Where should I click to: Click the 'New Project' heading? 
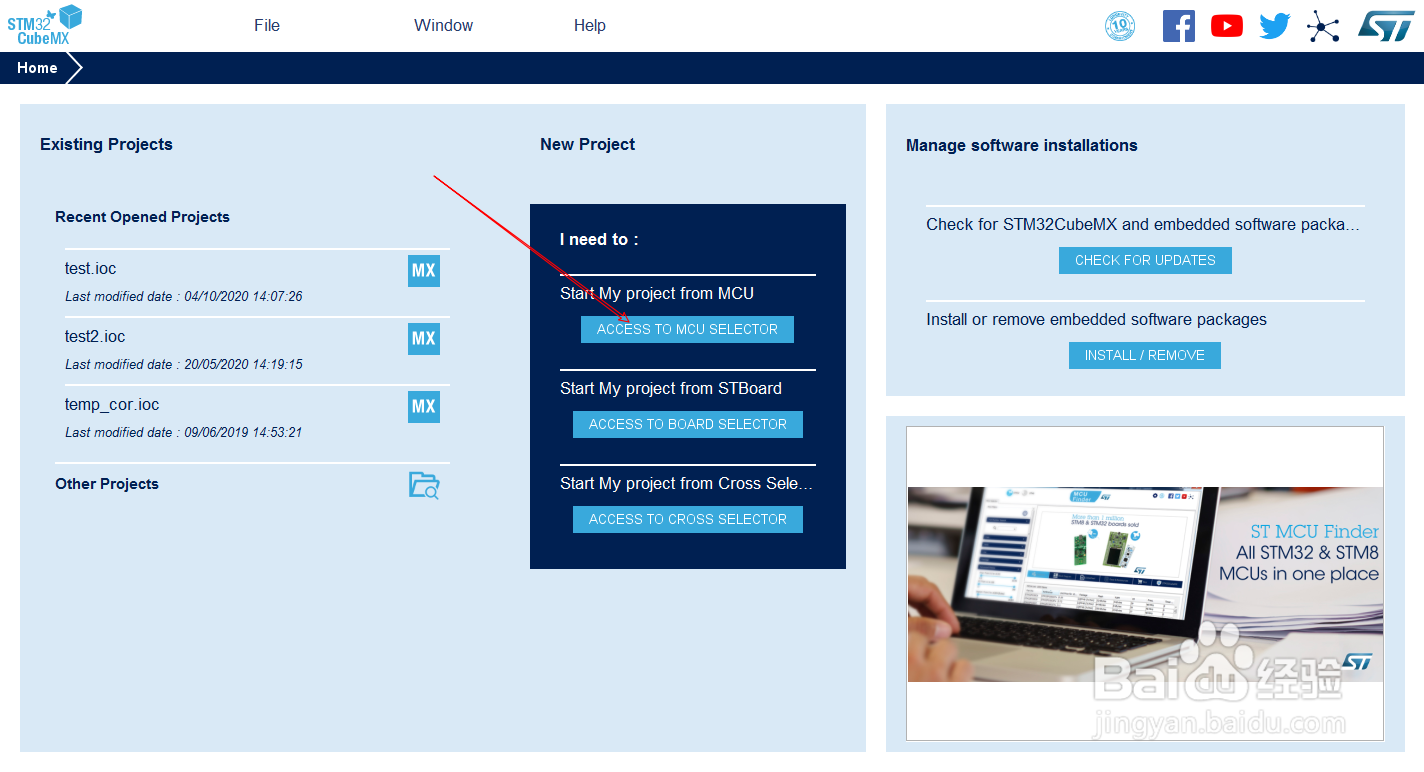tap(588, 144)
